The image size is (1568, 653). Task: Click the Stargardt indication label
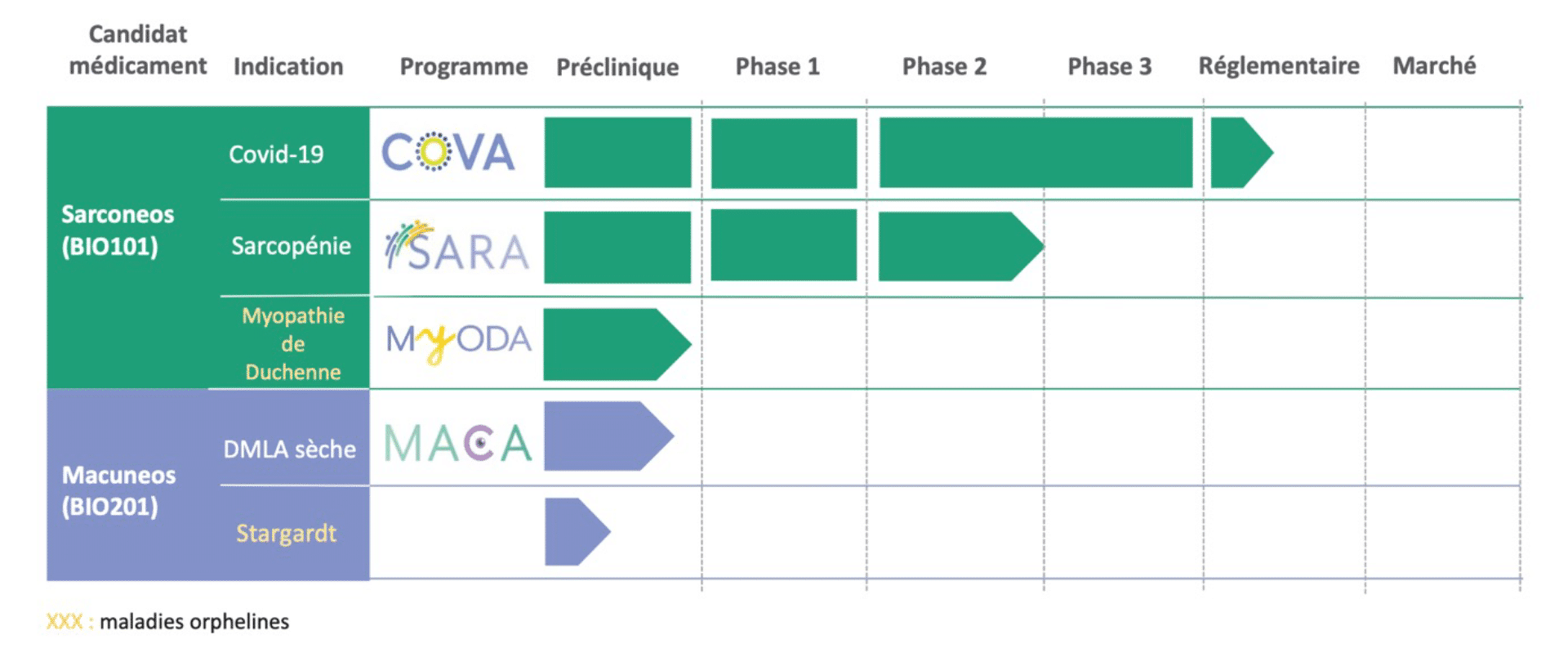pos(286,533)
